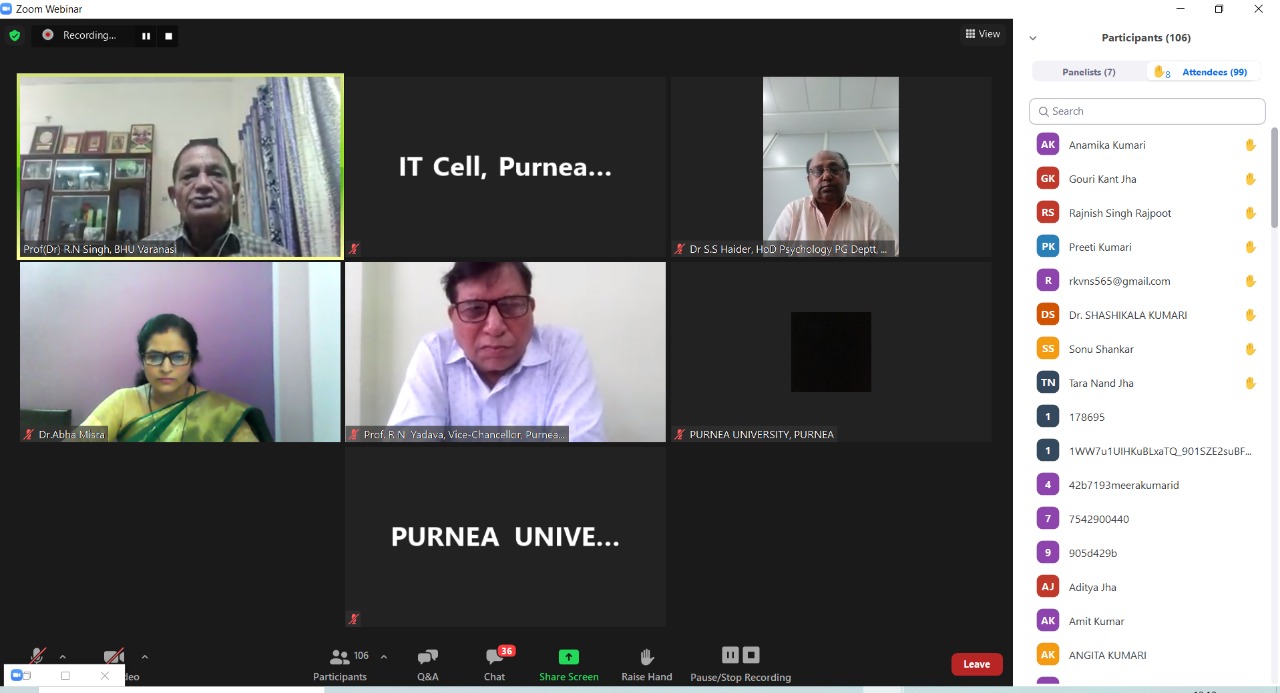Pause the recording in top indicator
Viewport: 1280px width, 693px height.
[146, 36]
